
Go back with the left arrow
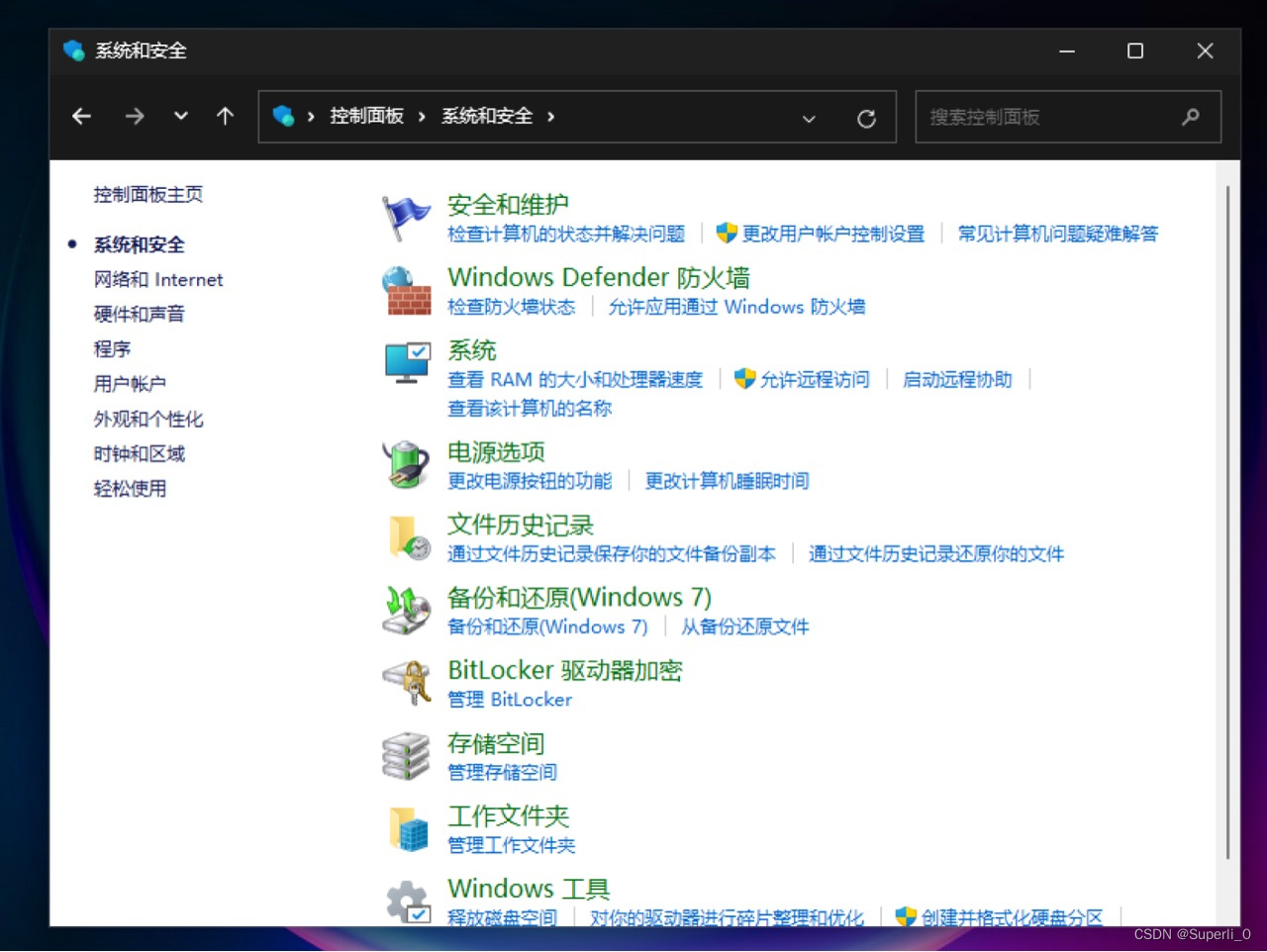tap(82, 117)
